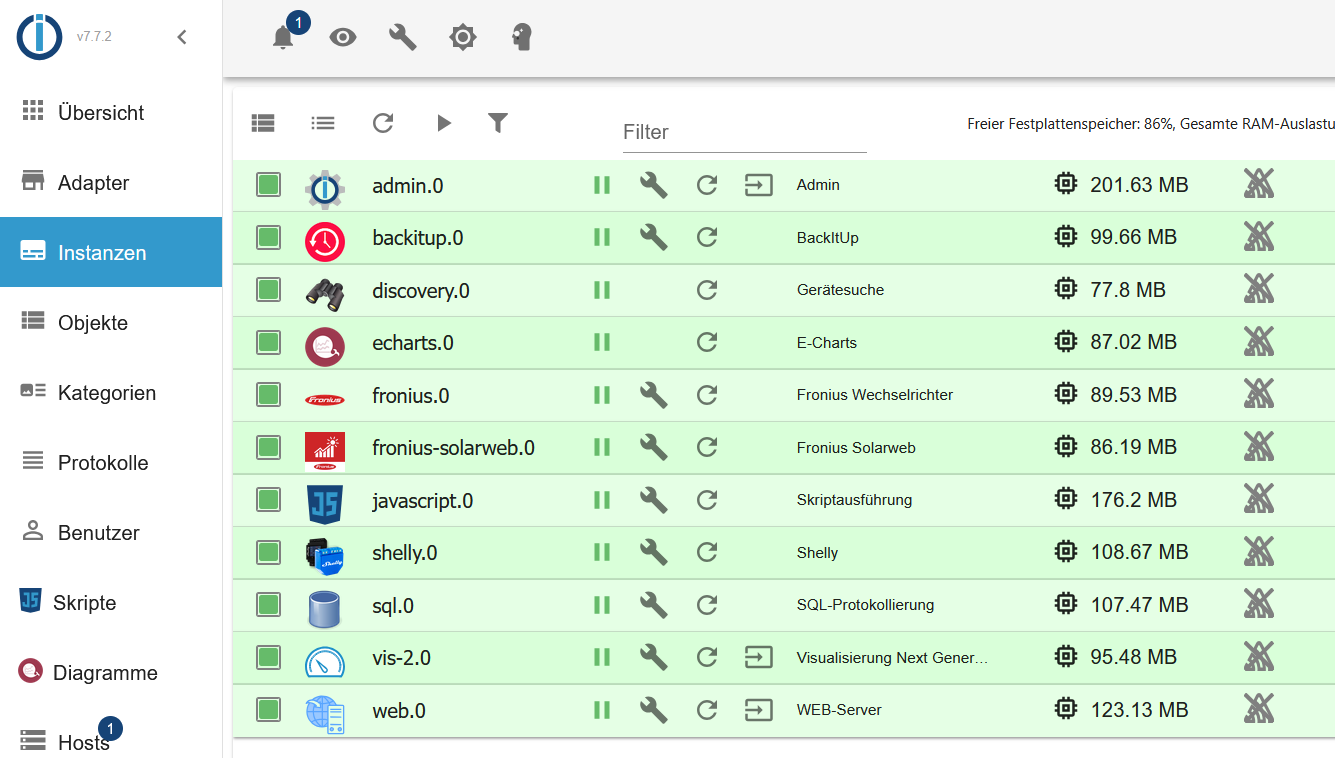The height and width of the screenshot is (758, 1335).
Task: Reload the instances list with refresh icon
Action: click(x=383, y=123)
